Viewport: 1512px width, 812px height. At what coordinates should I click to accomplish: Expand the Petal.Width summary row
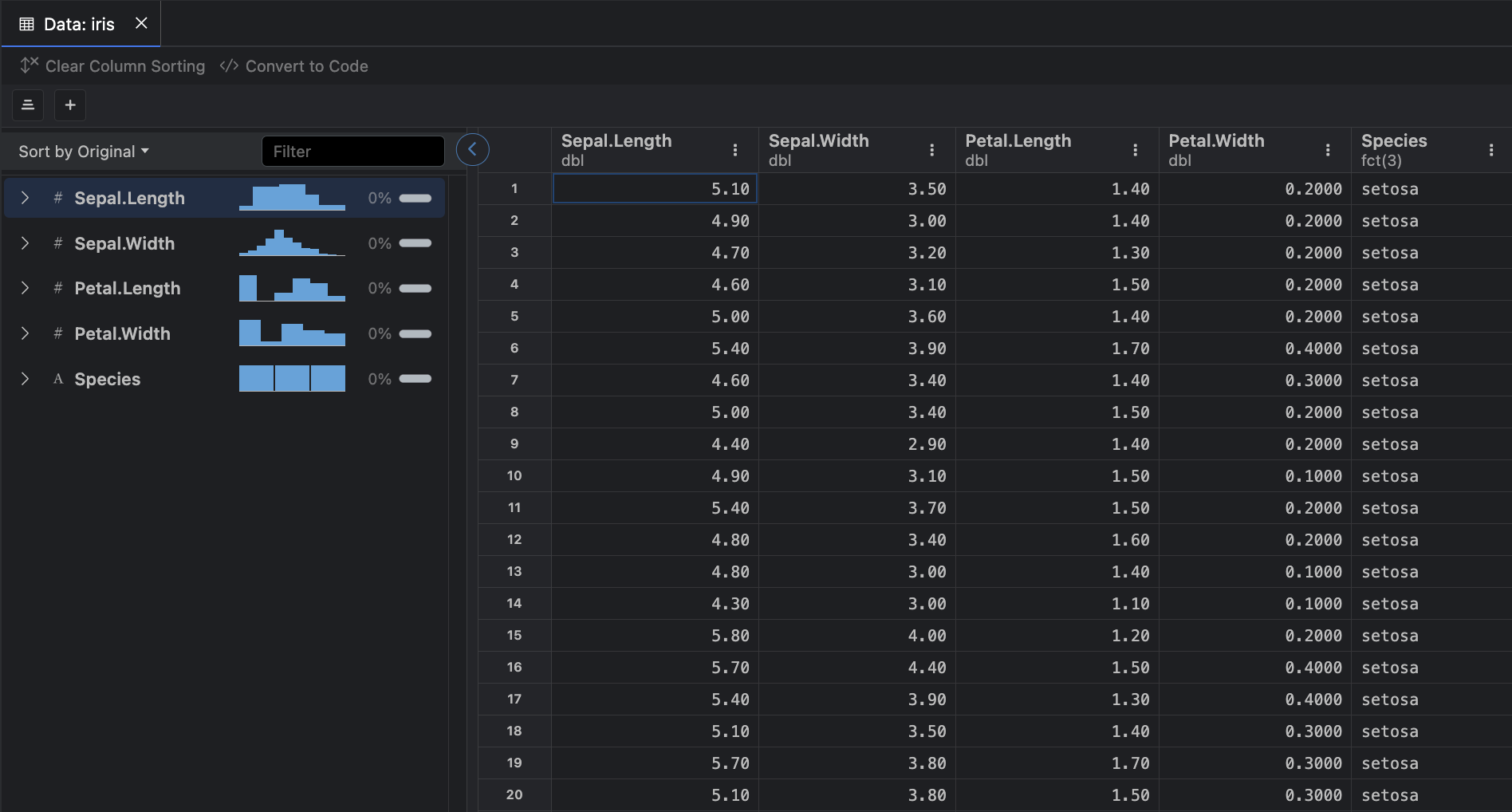click(x=26, y=333)
